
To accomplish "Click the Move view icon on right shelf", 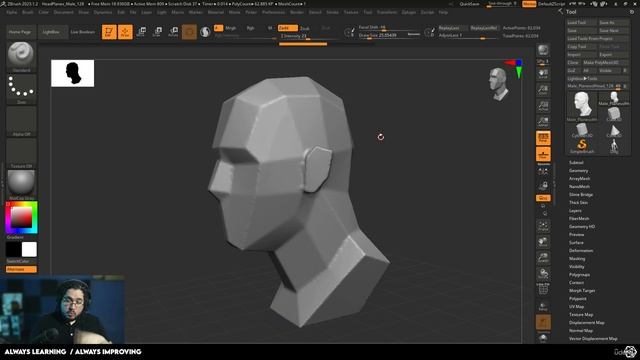I will click(543, 242).
